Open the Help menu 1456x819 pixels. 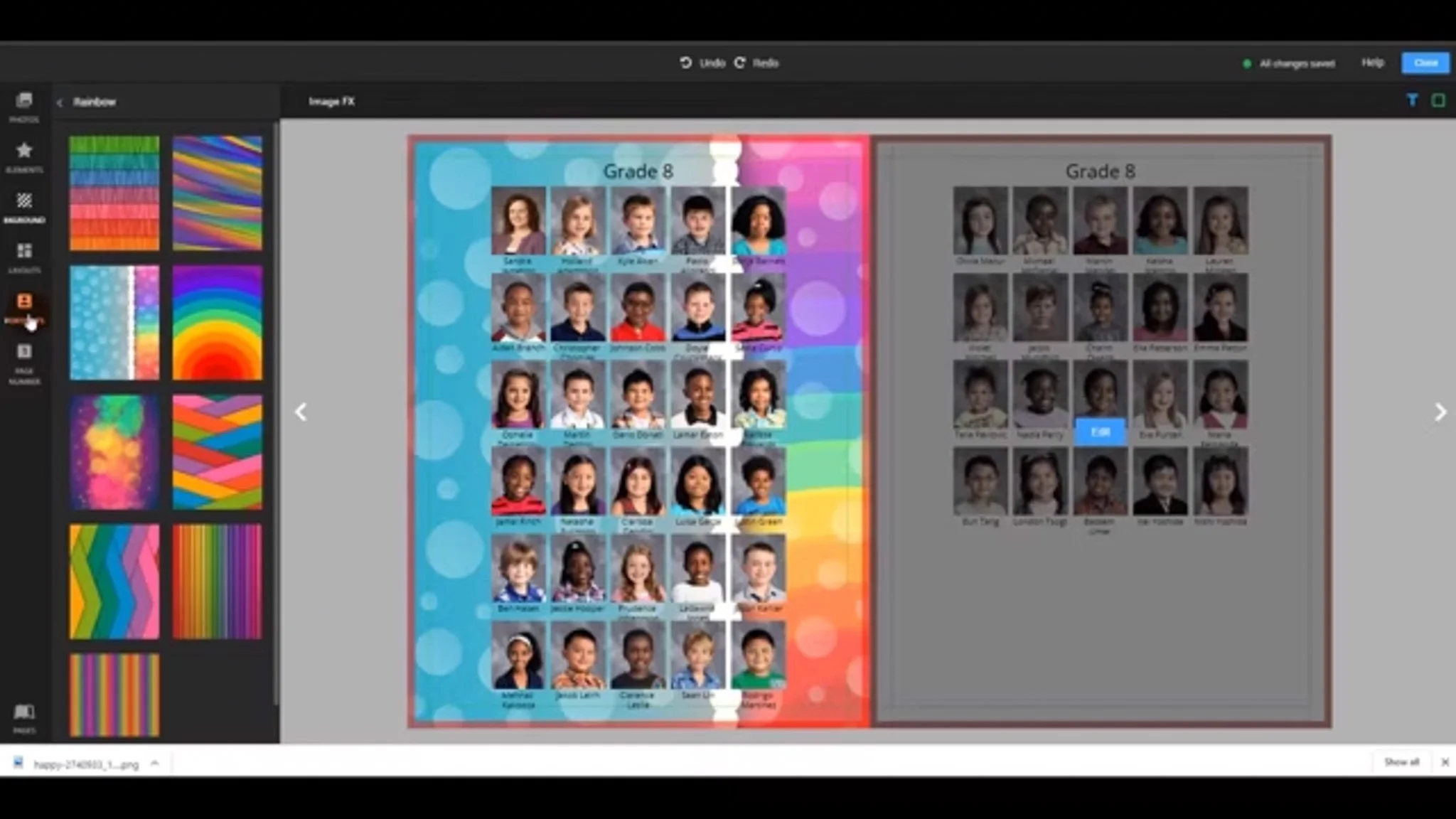click(x=1372, y=63)
